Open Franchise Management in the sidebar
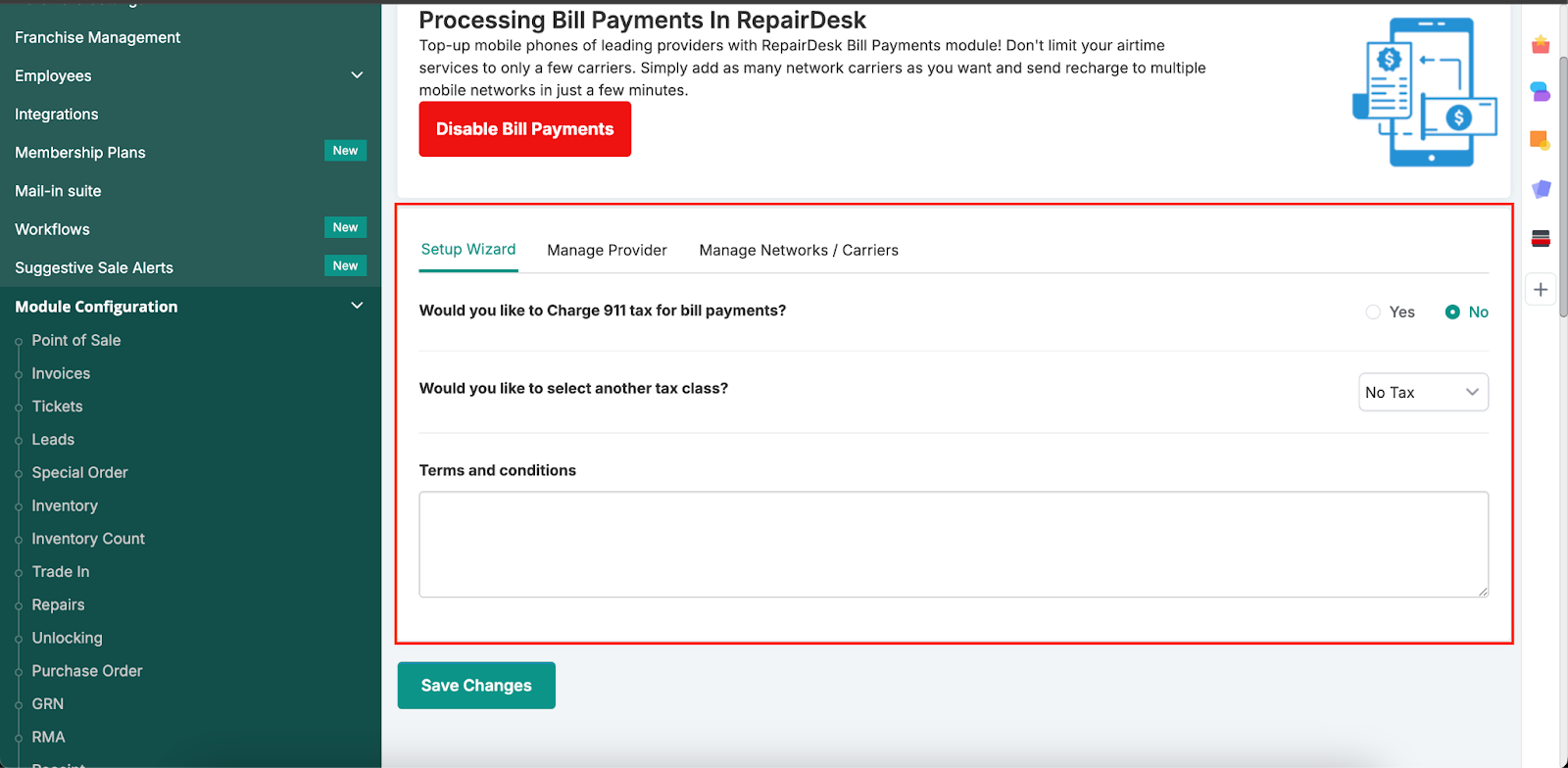The width and height of the screenshot is (1568, 768). [x=98, y=37]
